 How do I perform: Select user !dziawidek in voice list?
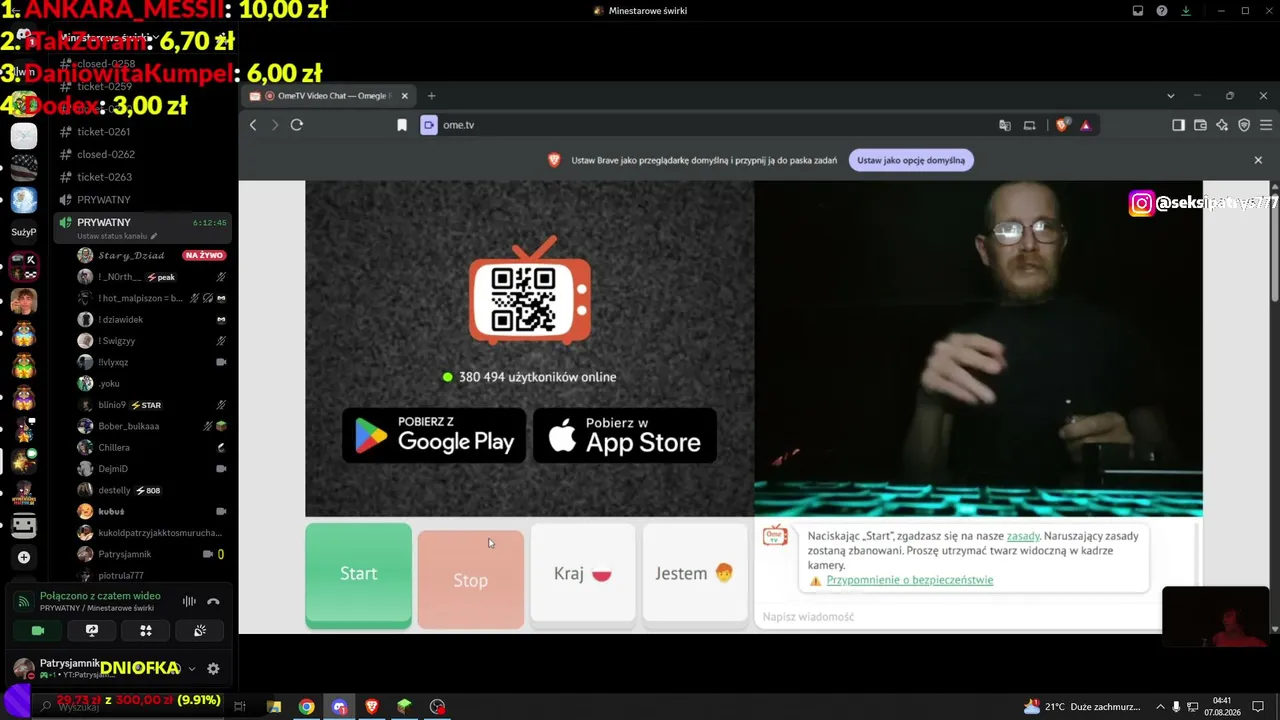coord(121,320)
